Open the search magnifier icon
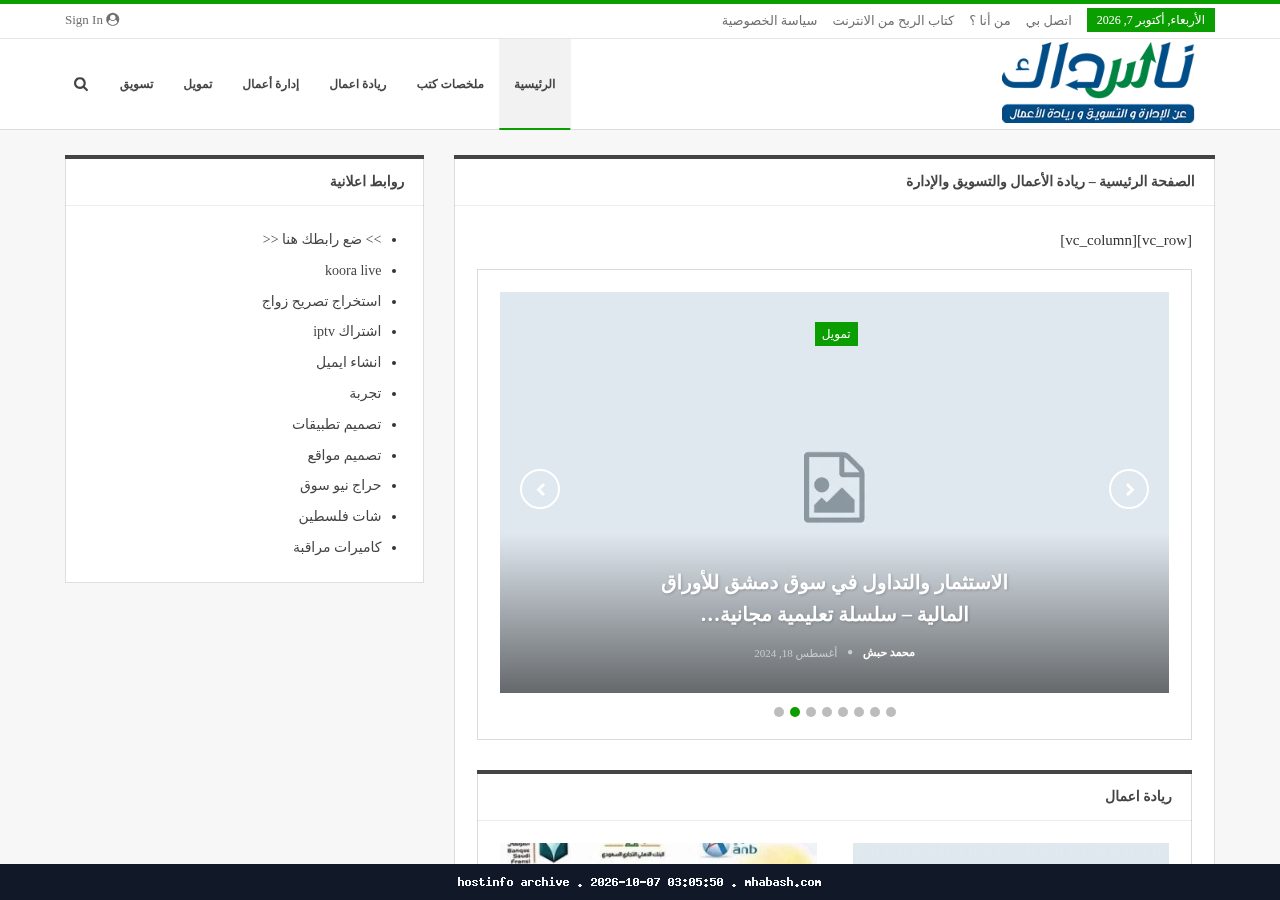The width and height of the screenshot is (1280, 900). (81, 84)
